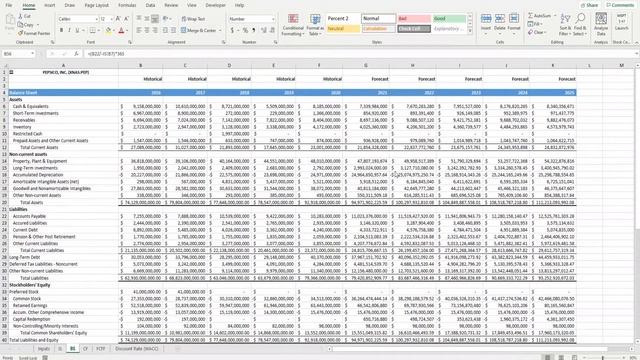640x360 pixels.
Task: Apply the Bad cell style
Action: tap(414, 18)
